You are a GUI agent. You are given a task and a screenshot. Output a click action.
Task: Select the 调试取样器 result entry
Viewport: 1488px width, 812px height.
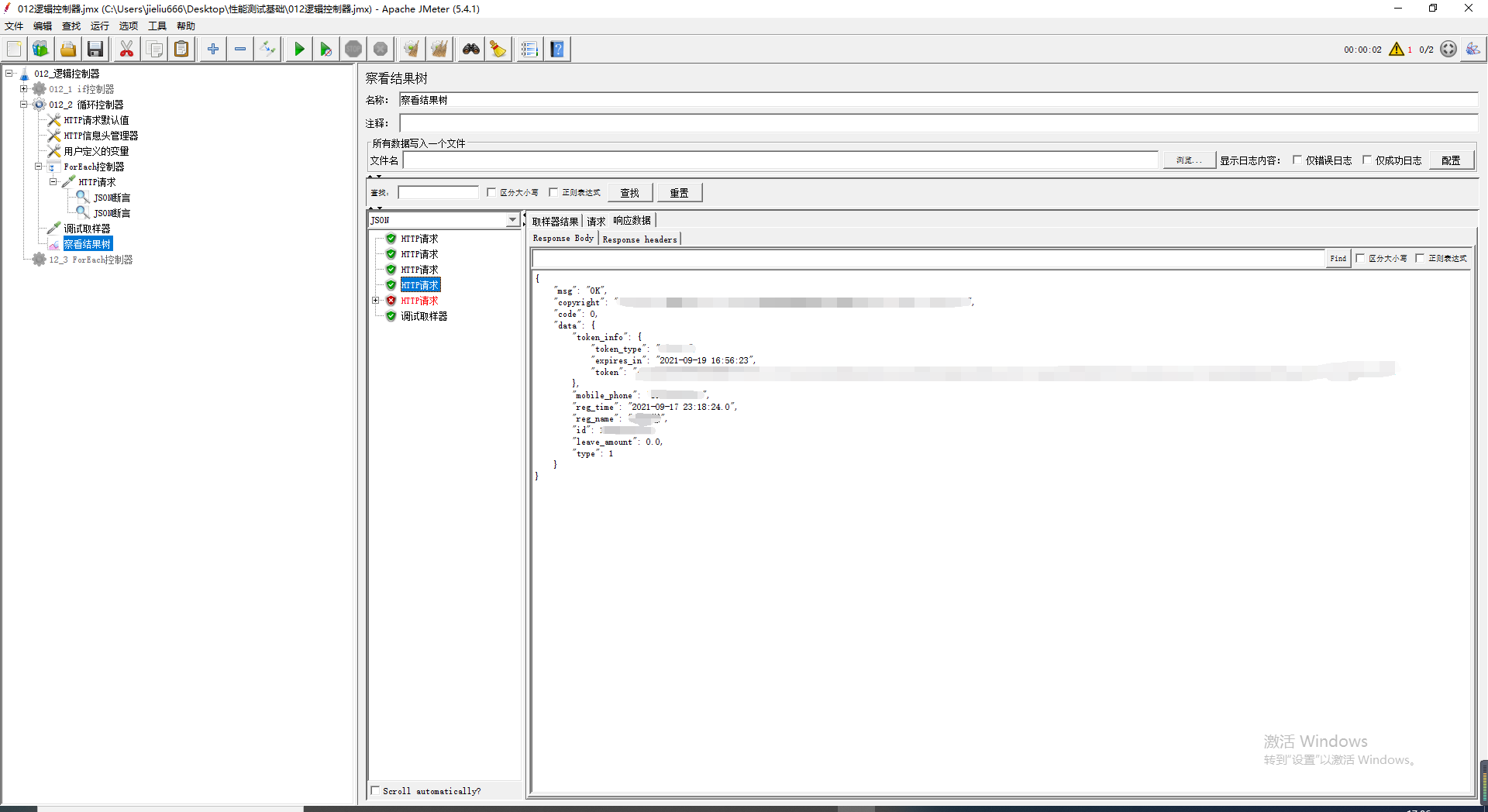(424, 316)
